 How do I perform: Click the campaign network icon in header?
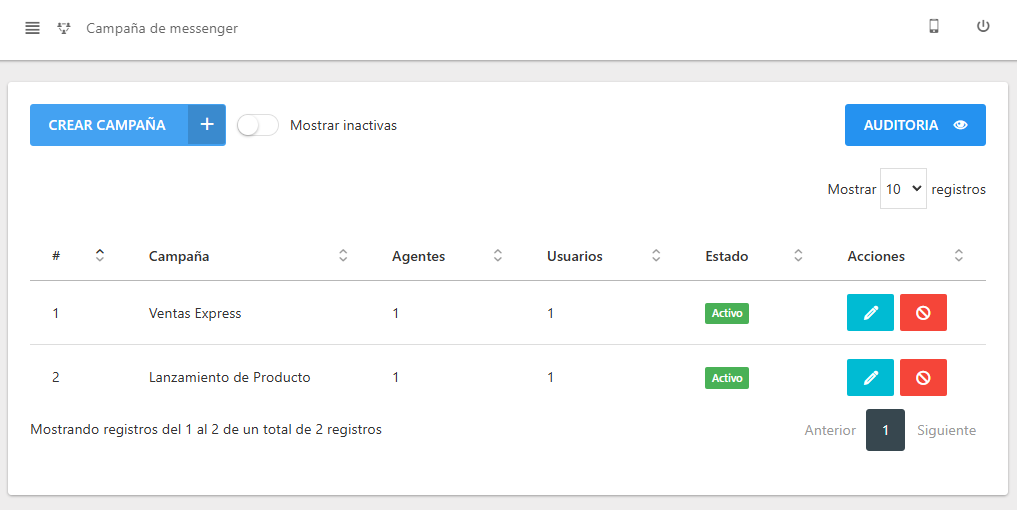coord(64,28)
